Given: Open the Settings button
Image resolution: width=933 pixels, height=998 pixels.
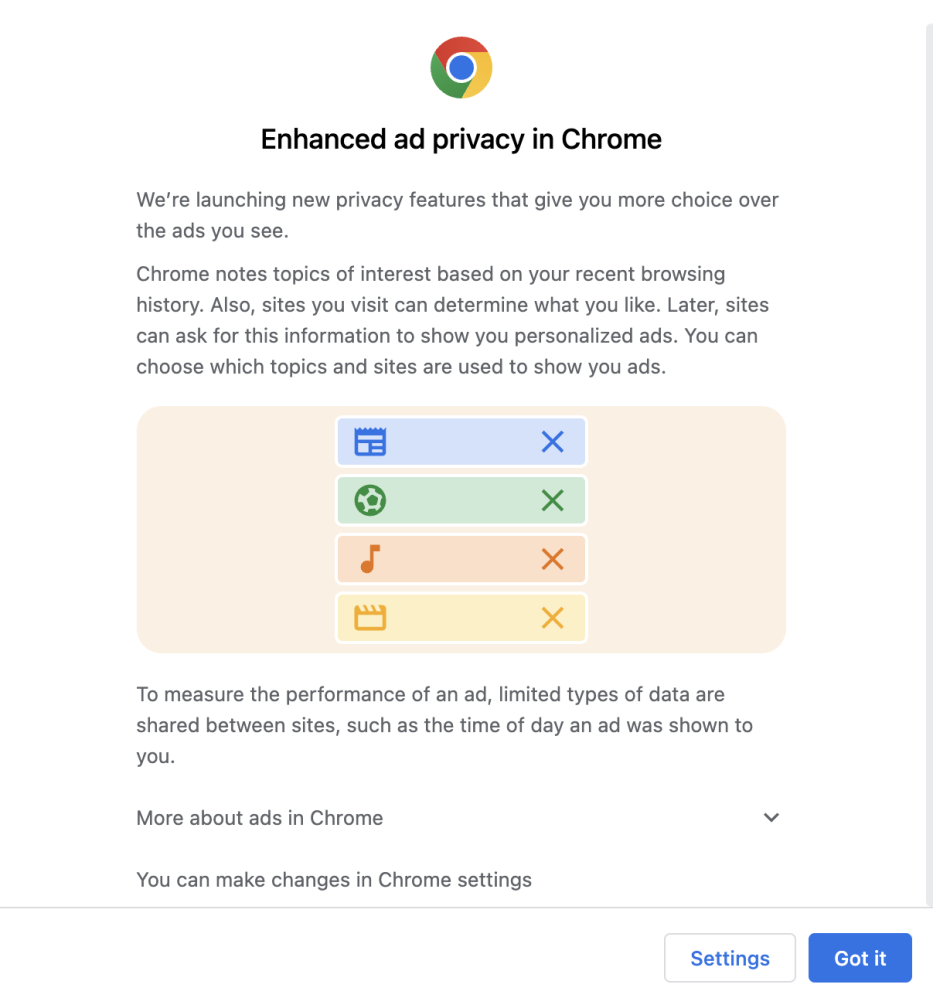Looking at the screenshot, I should [x=730, y=958].
